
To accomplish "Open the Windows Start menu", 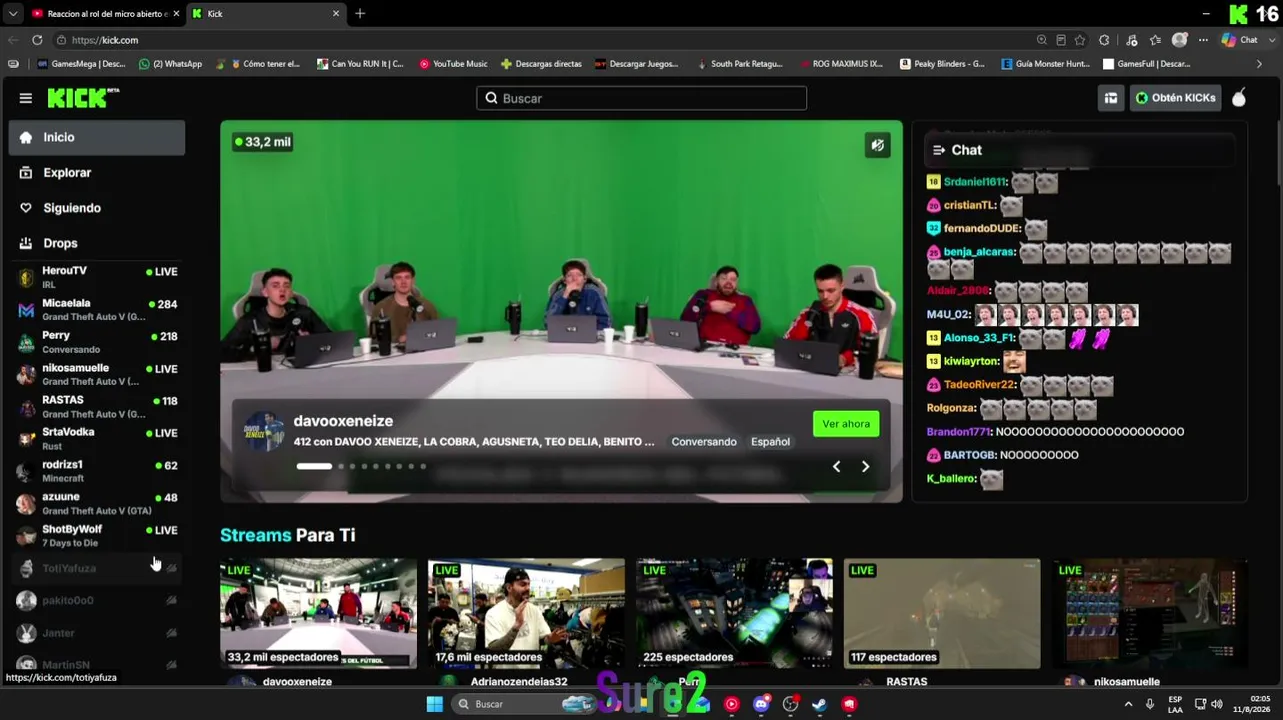I will tap(435, 704).
